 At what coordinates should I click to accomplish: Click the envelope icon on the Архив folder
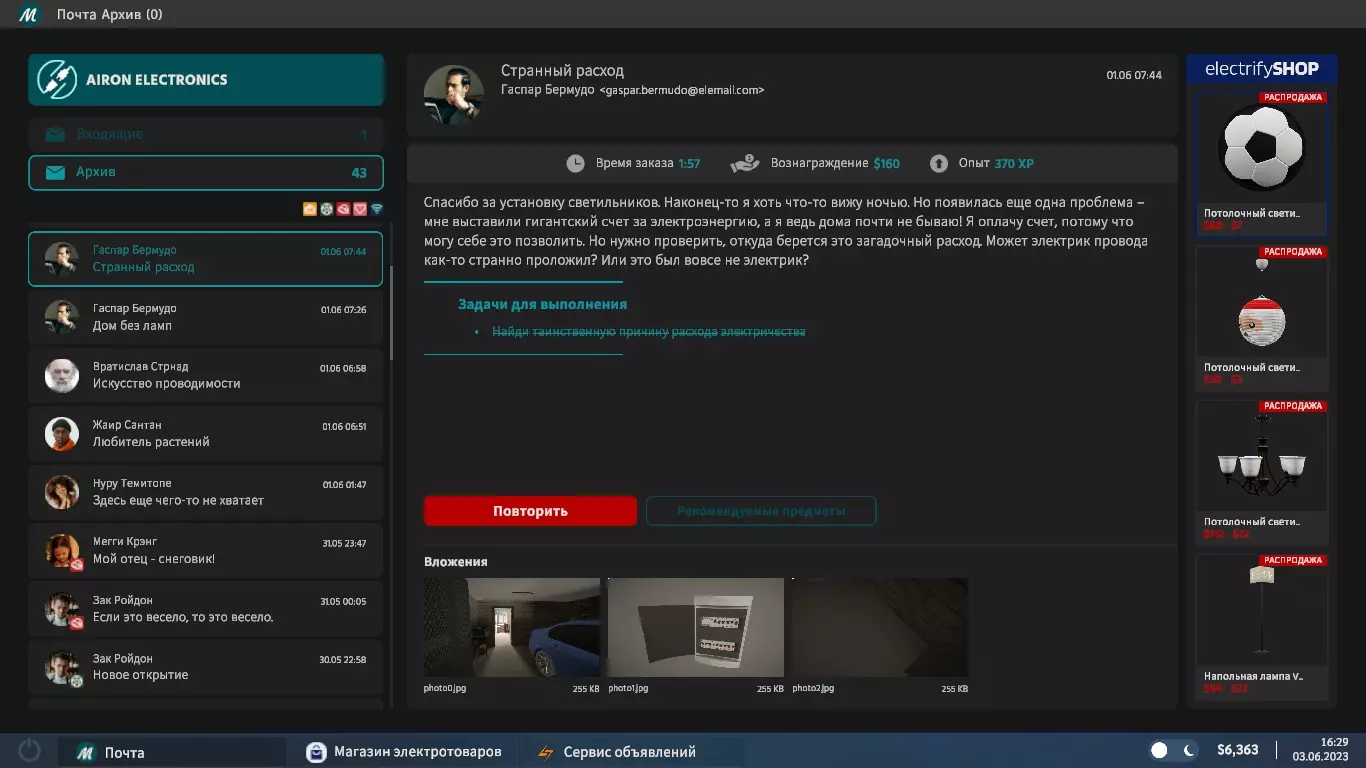(x=56, y=172)
